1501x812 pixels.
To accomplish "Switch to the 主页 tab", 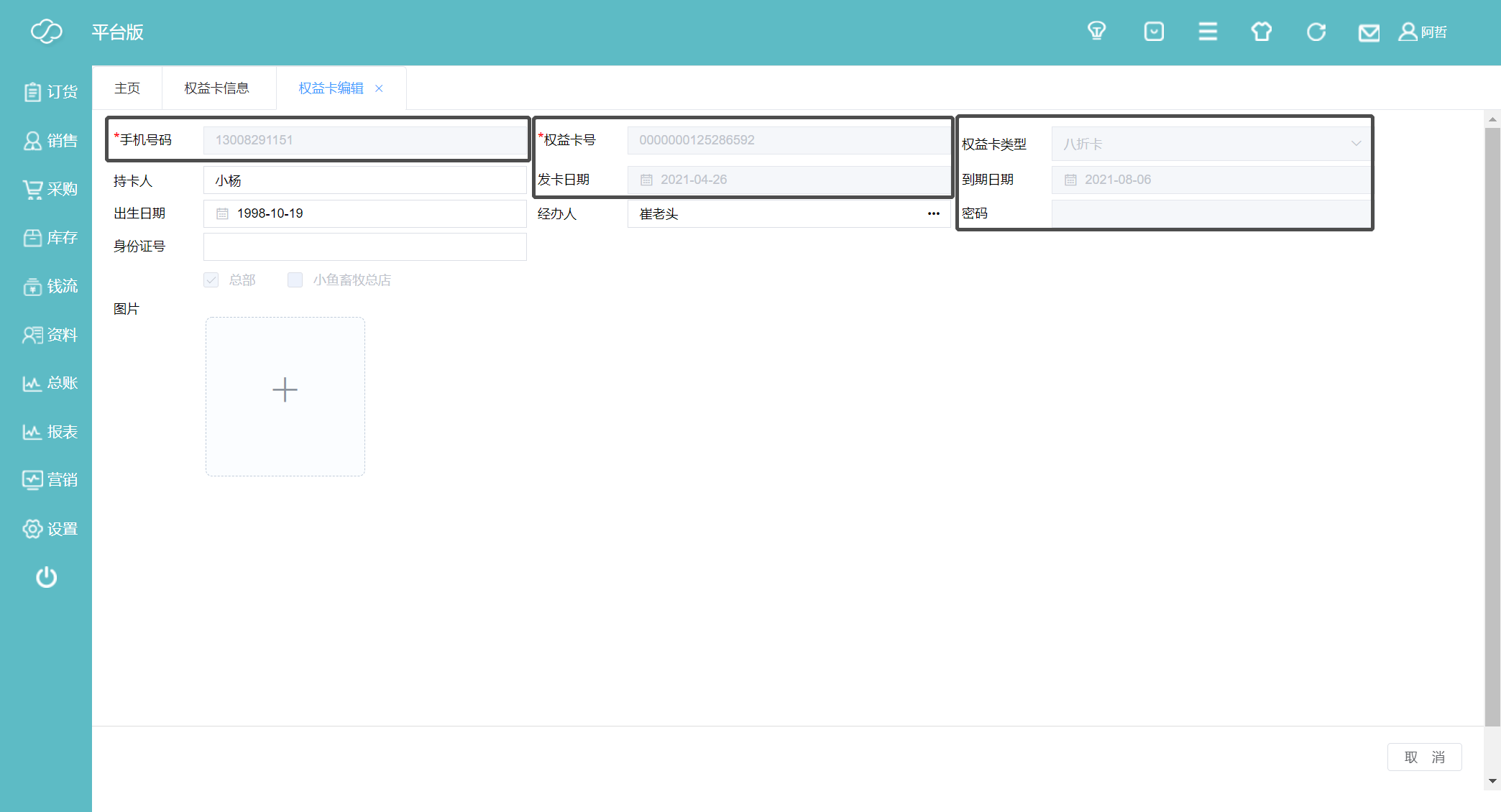I will (x=127, y=88).
